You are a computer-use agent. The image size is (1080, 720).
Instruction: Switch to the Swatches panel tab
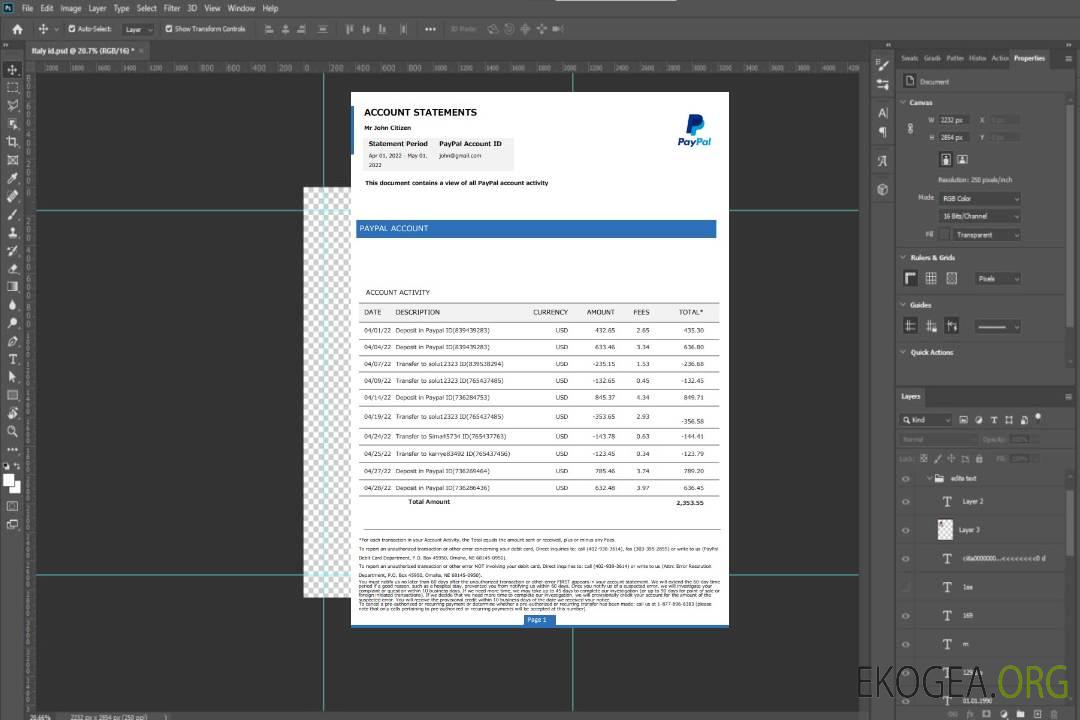click(909, 58)
